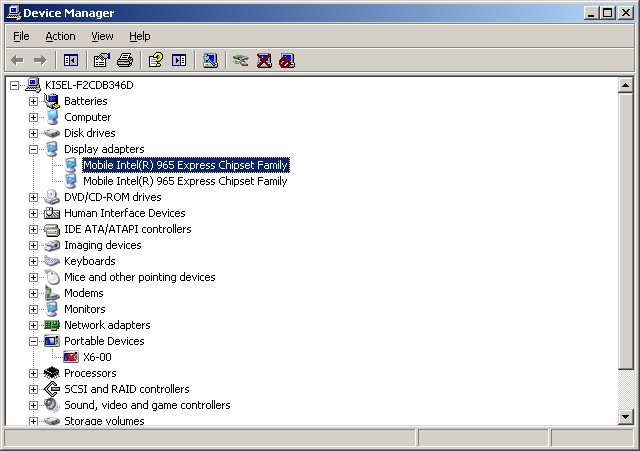Screen dimensions: 640x451
Task: Select the KISEL-F2CDB346D computer name
Action: point(89,85)
